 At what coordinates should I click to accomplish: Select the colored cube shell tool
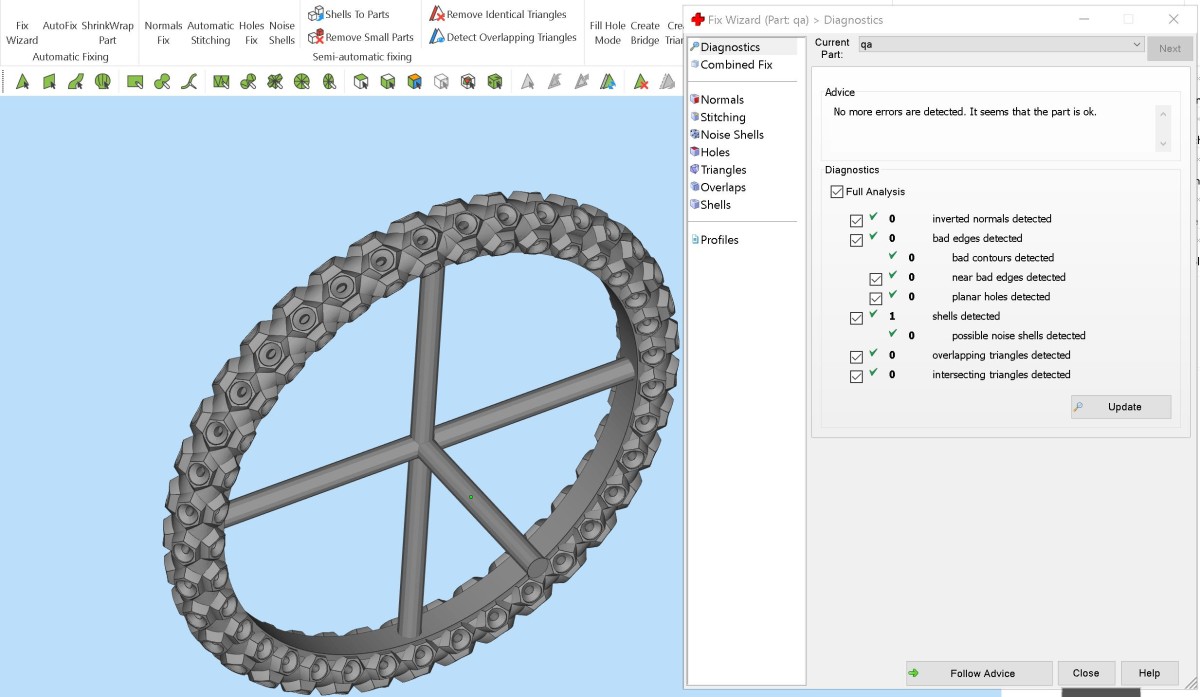(414, 82)
